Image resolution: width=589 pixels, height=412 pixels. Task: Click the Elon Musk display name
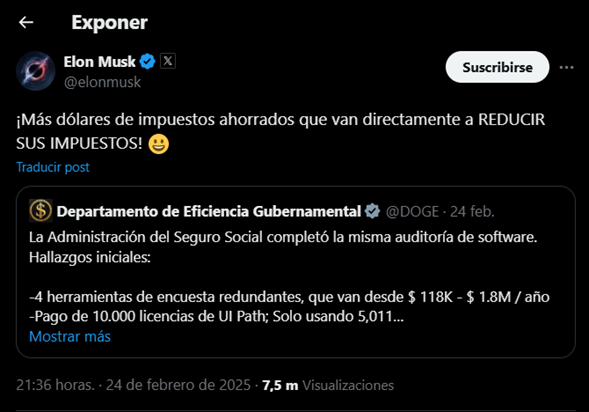99,62
